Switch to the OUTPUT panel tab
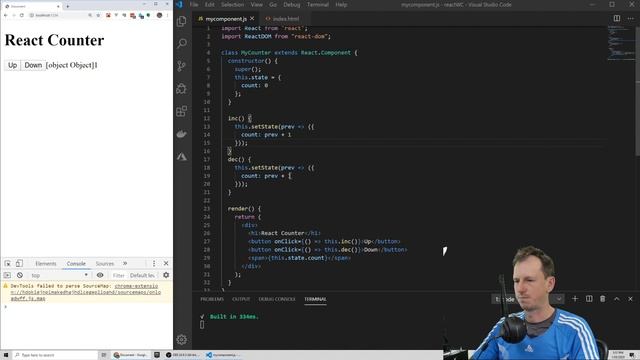640x360 pixels. (241, 299)
